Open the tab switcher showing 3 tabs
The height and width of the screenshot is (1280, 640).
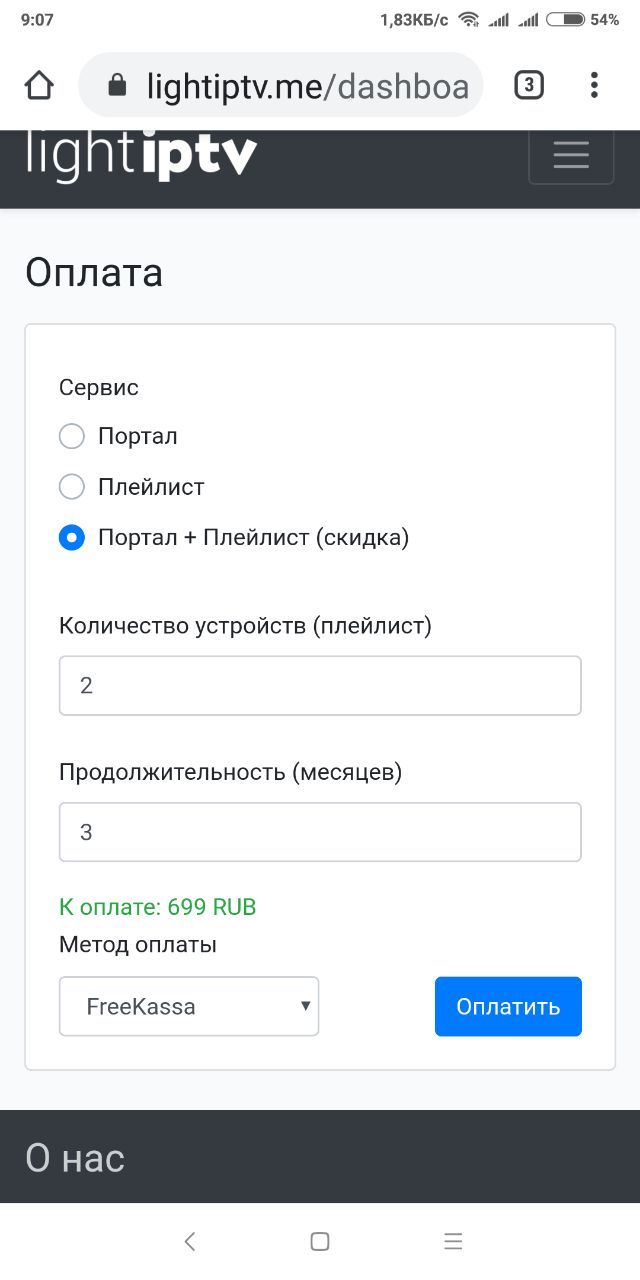(x=529, y=86)
